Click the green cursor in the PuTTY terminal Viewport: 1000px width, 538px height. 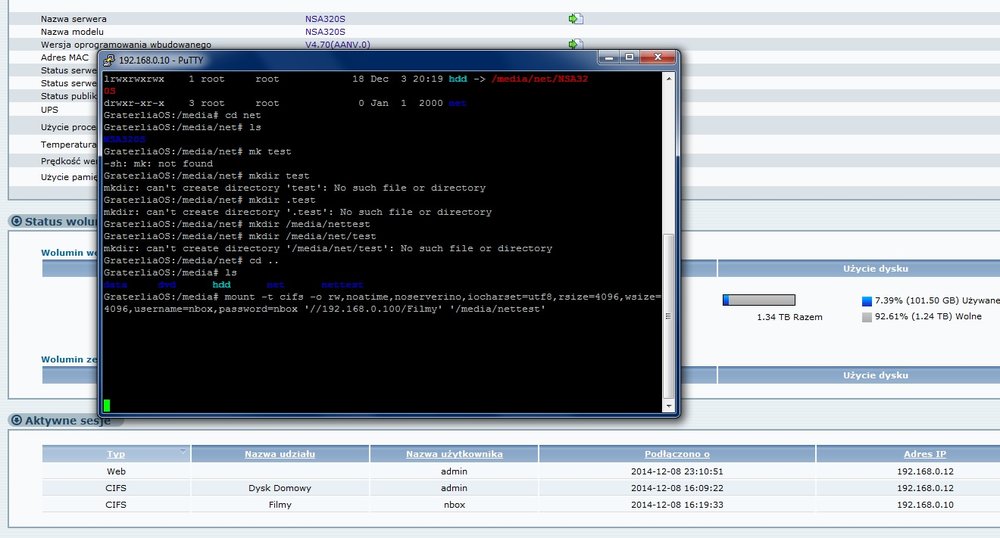[x=107, y=405]
